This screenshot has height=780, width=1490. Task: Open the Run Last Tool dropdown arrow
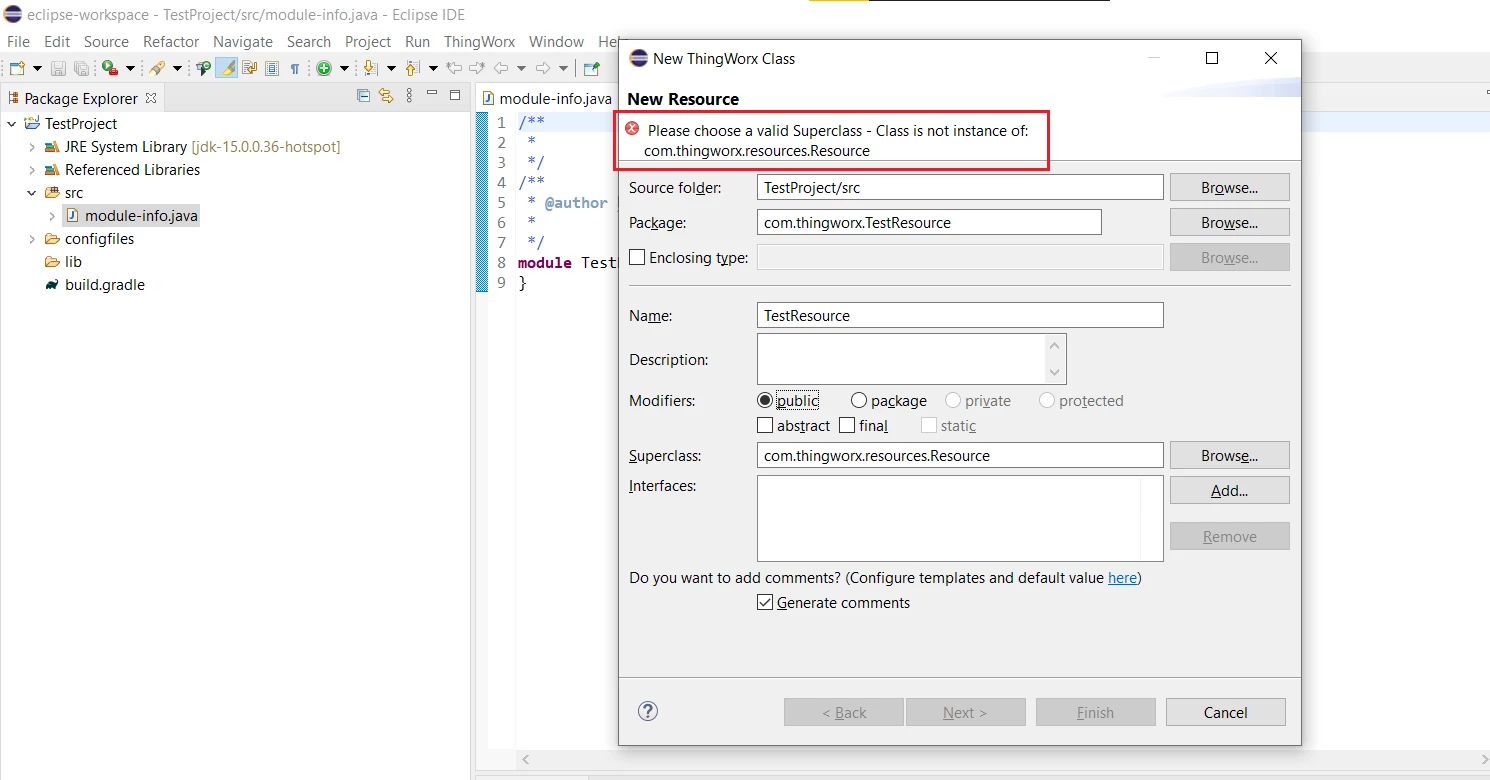pos(130,68)
